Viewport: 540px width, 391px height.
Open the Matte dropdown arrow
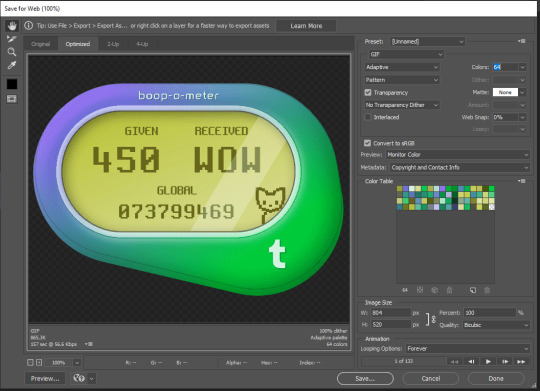522,92
